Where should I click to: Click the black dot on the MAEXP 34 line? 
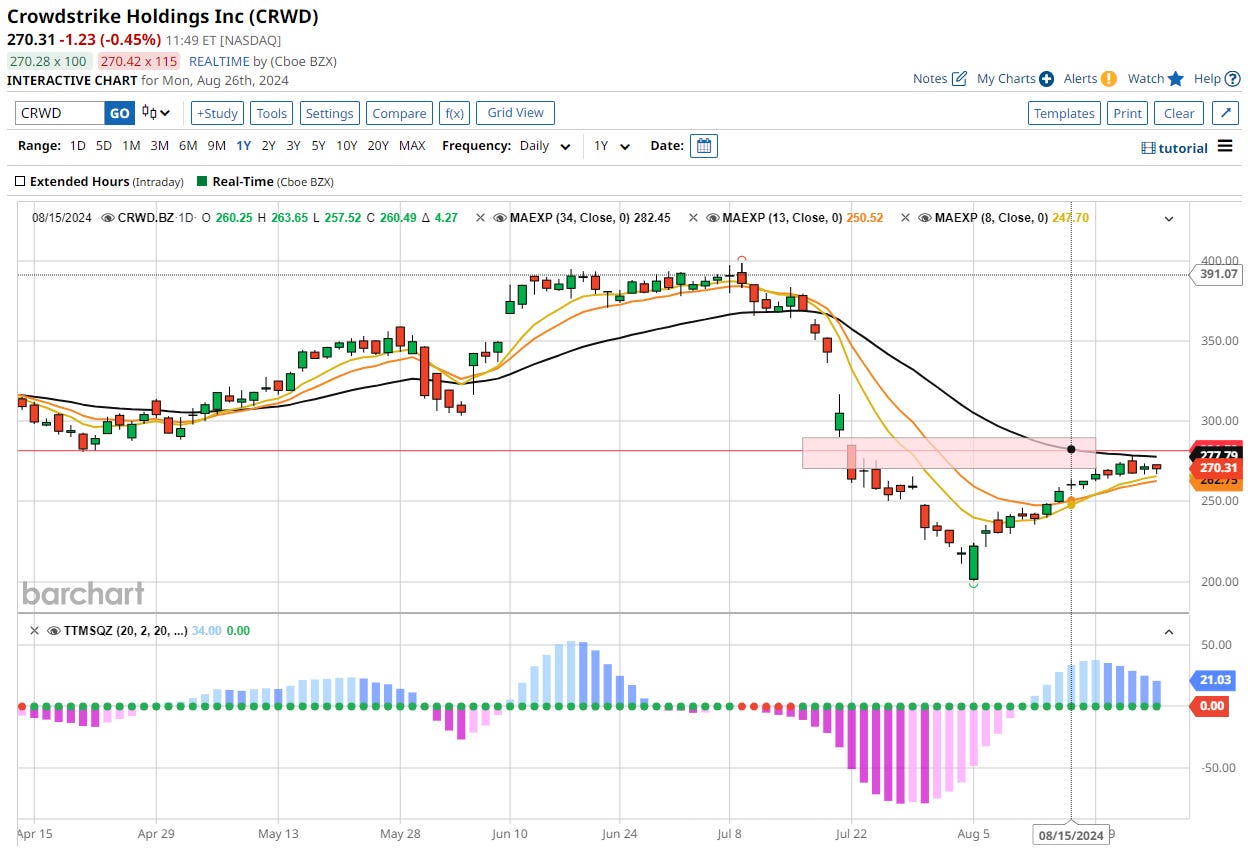(1071, 449)
